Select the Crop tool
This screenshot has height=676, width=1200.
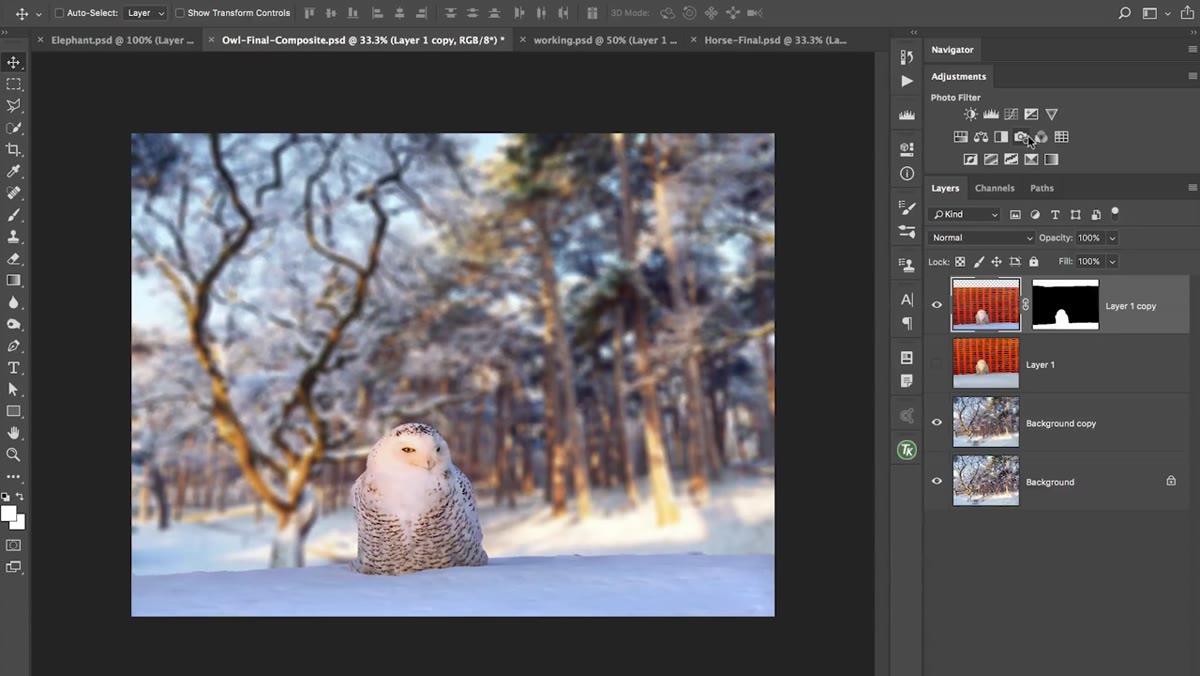click(14, 150)
